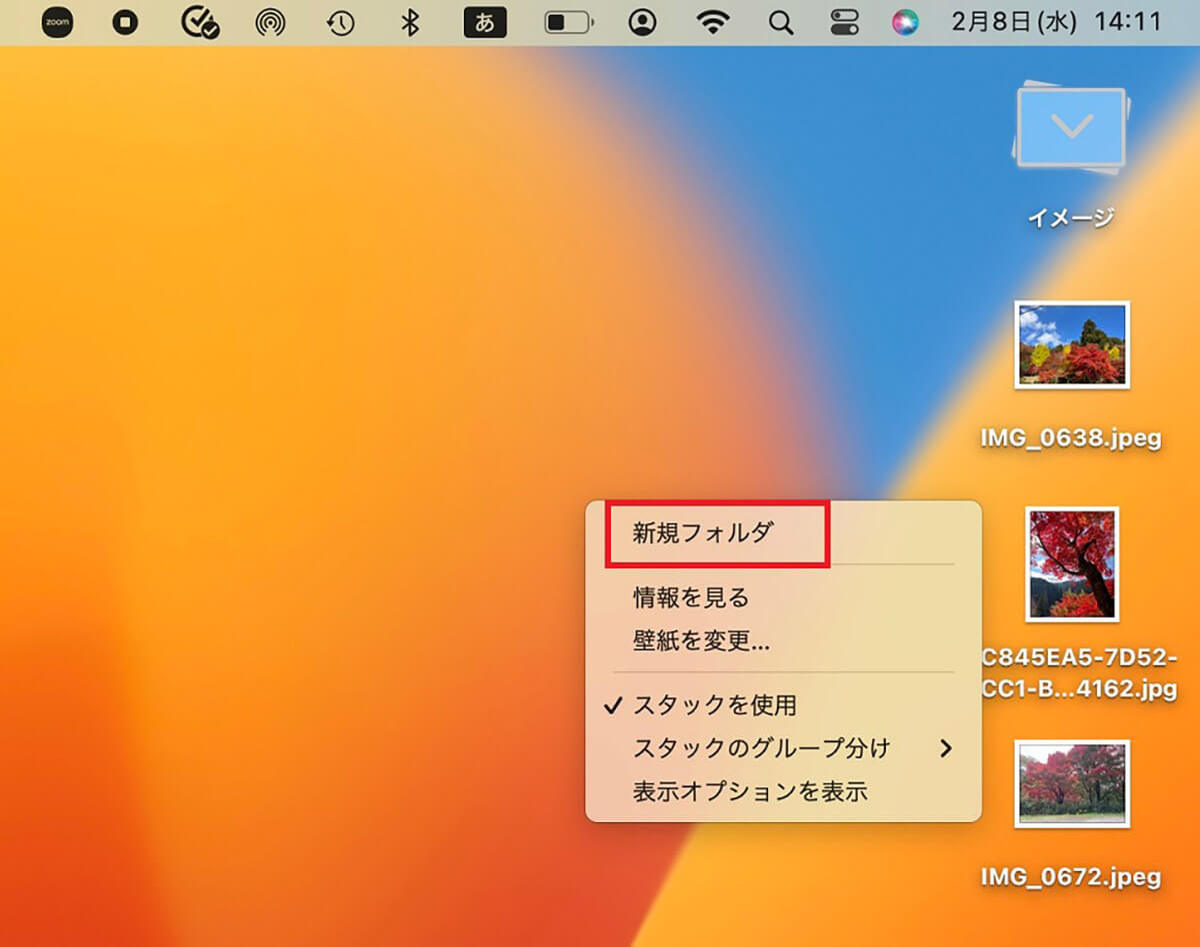1200x947 pixels.
Task: Toggle スタックを使用 checked item
Action: pos(782,705)
